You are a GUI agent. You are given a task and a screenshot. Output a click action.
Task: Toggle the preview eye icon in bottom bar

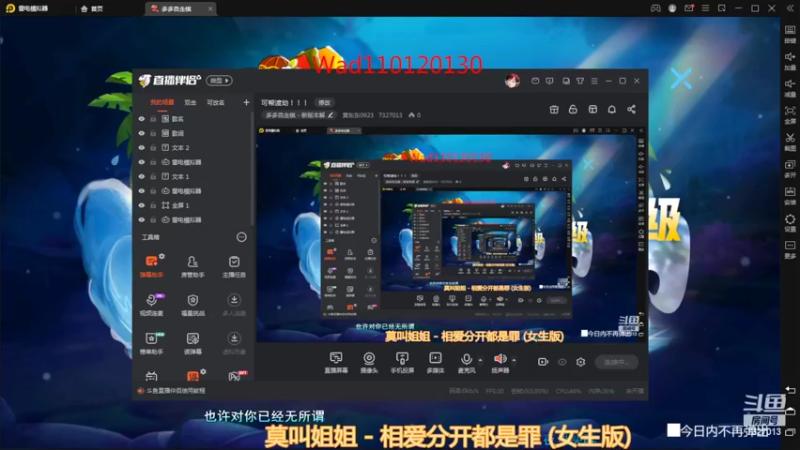(x=562, y=362)
